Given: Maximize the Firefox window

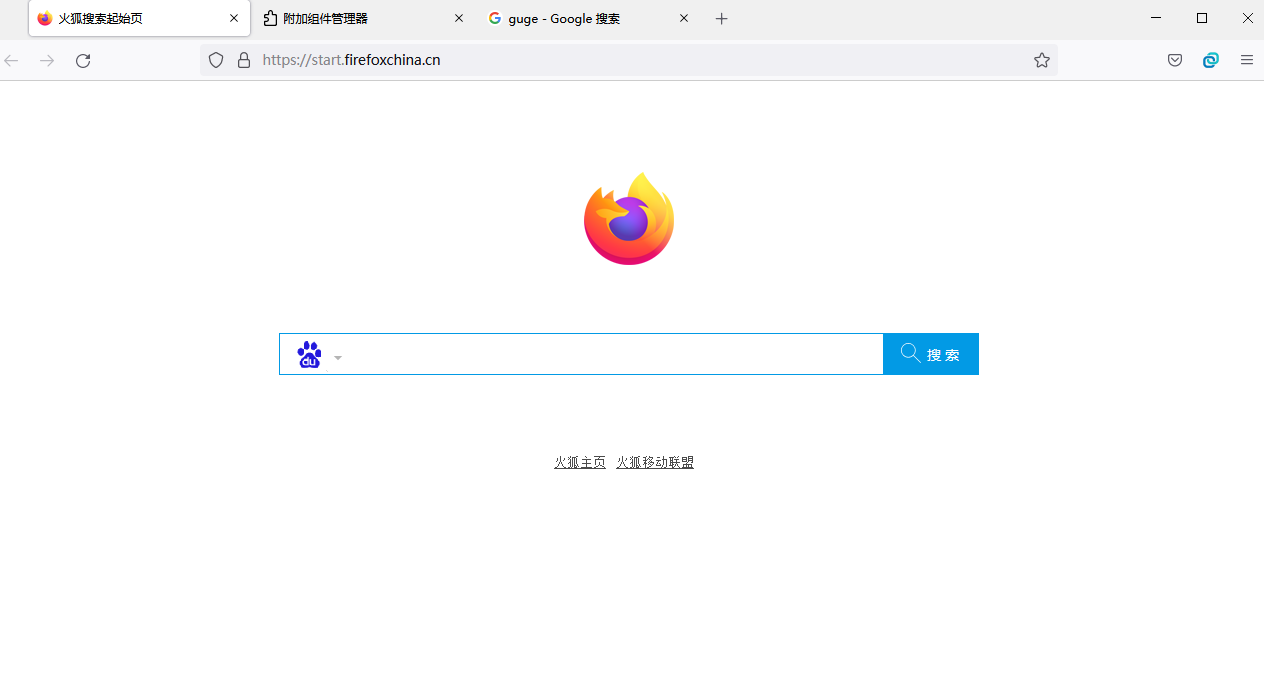Looking at the screenshot, I should coord(1202,18).
